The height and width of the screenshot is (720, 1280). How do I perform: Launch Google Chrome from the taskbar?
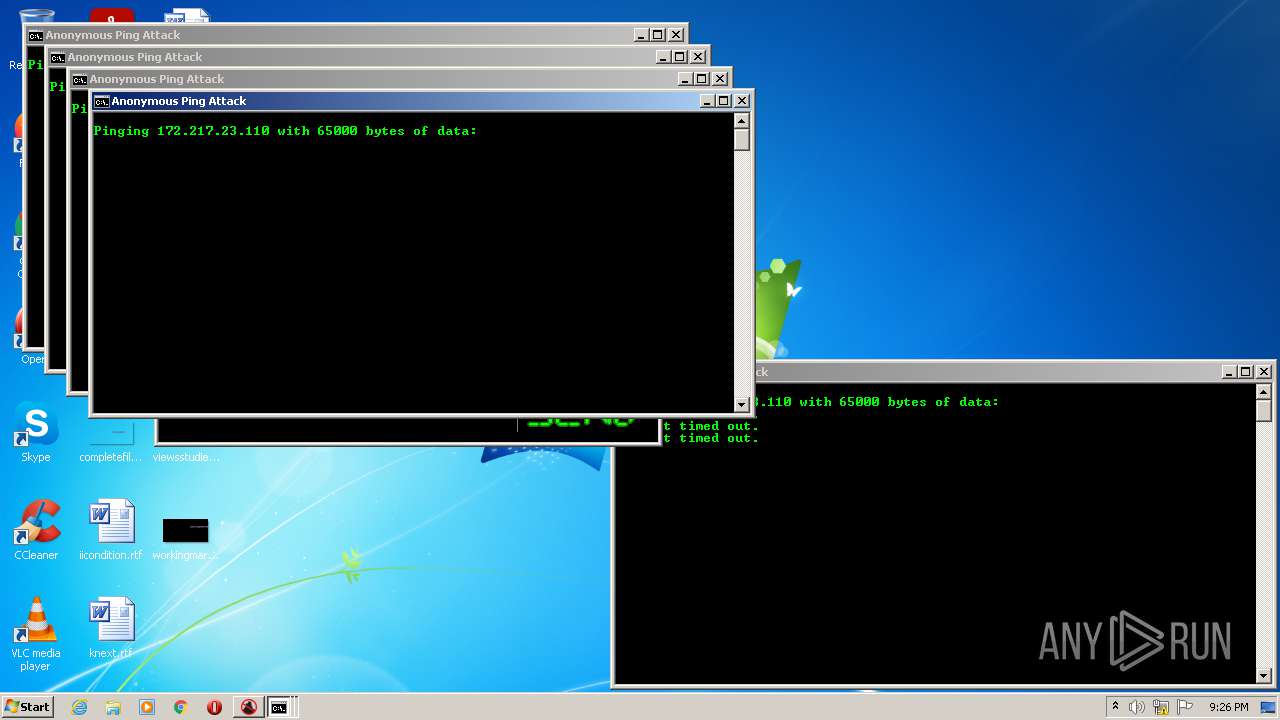tap(181, 707)
